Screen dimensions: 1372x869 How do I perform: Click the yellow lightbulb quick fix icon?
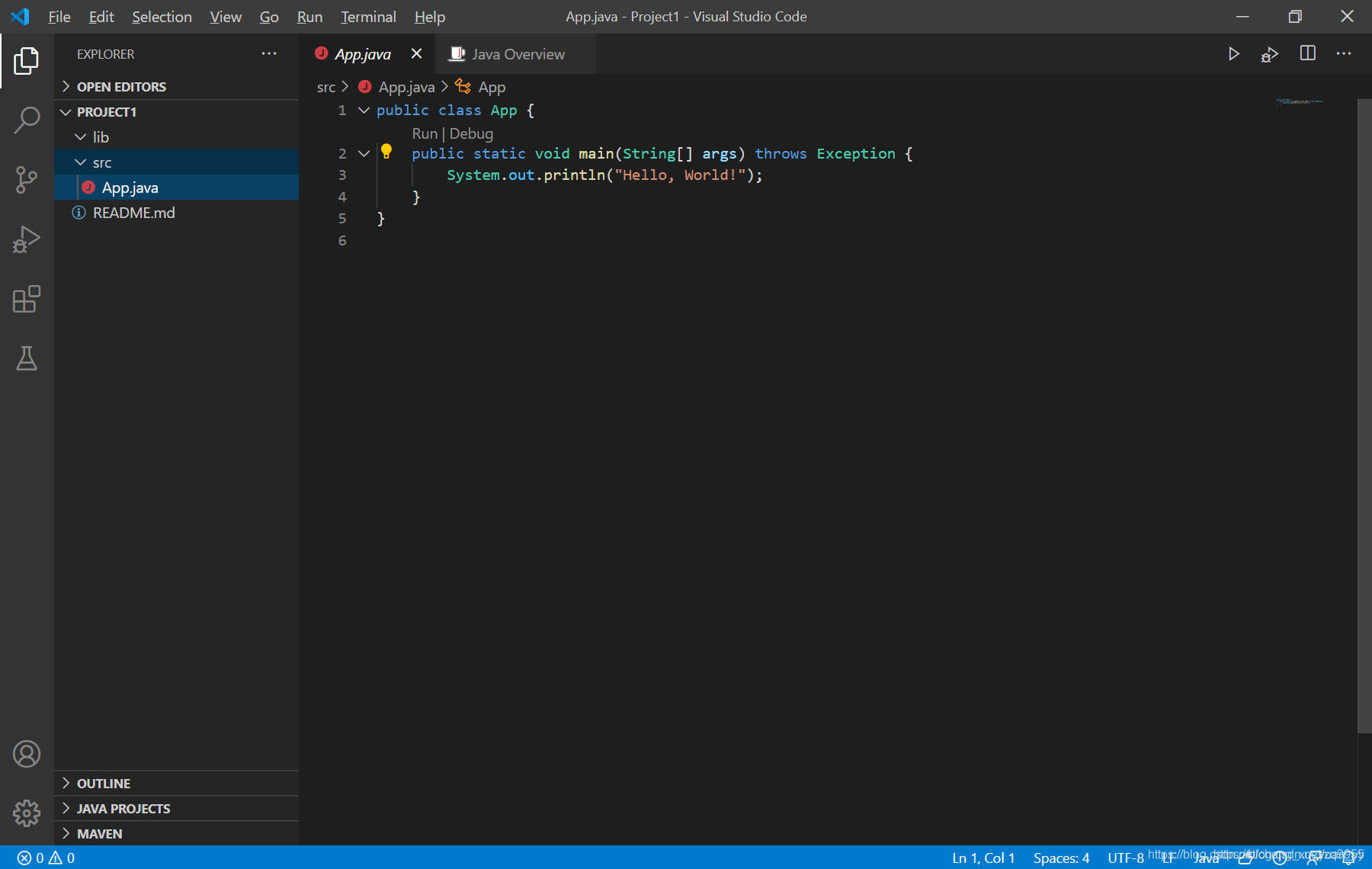click(386, 152)
